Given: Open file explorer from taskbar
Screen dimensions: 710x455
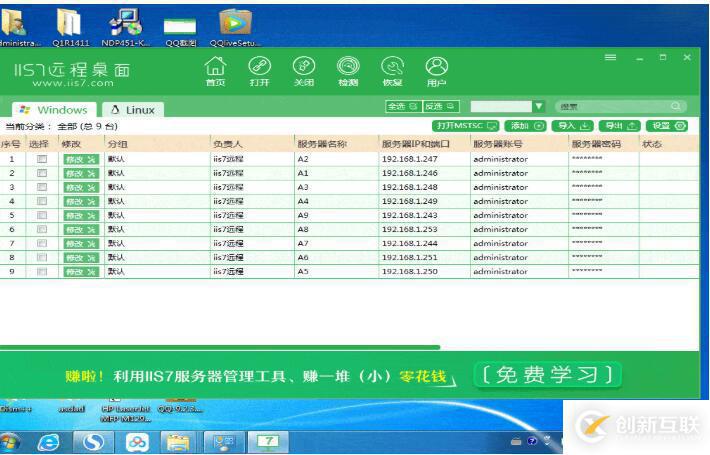Looking at the screenshot, I should (178, 442).
